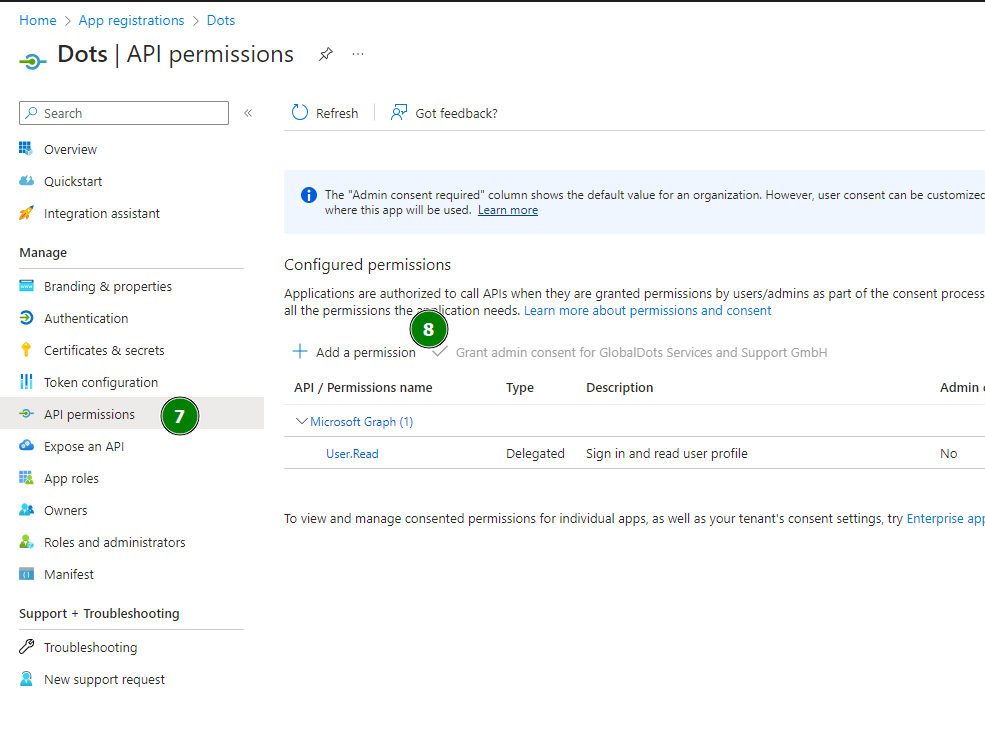The image size is (985, 735).
Task: Collapse the Microsoft Graph permissions group
Action: point(302,422)
